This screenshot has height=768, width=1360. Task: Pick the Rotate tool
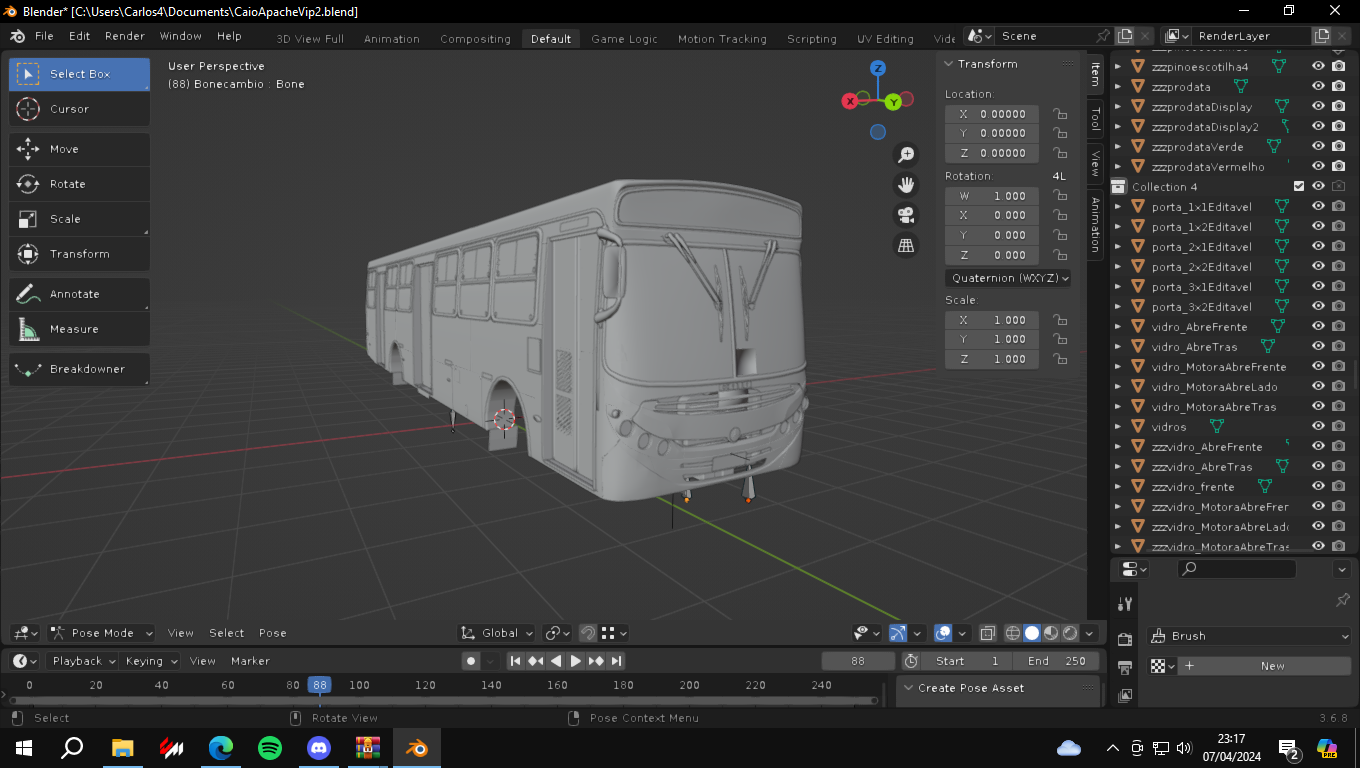pos(80,184)
